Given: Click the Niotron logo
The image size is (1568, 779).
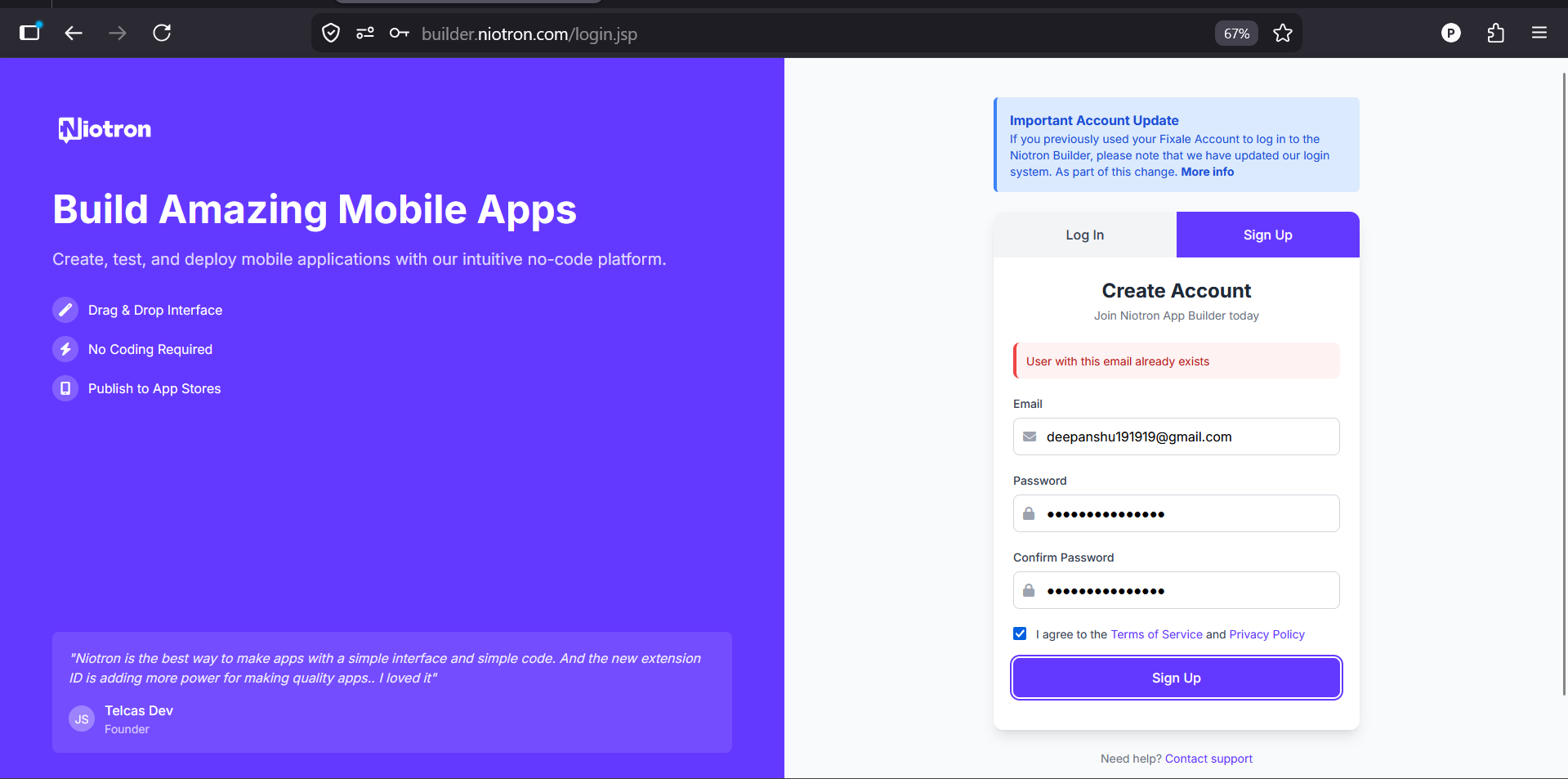Looking at the screenshot, I should coord(105,129).
